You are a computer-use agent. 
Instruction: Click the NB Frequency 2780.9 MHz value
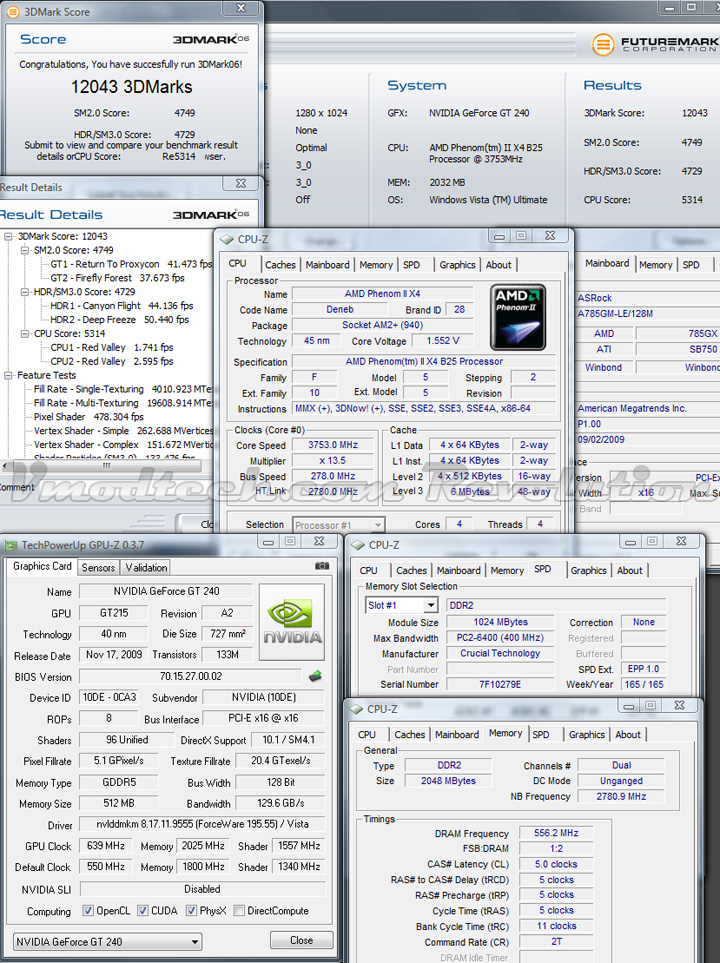tap(621, 797)
